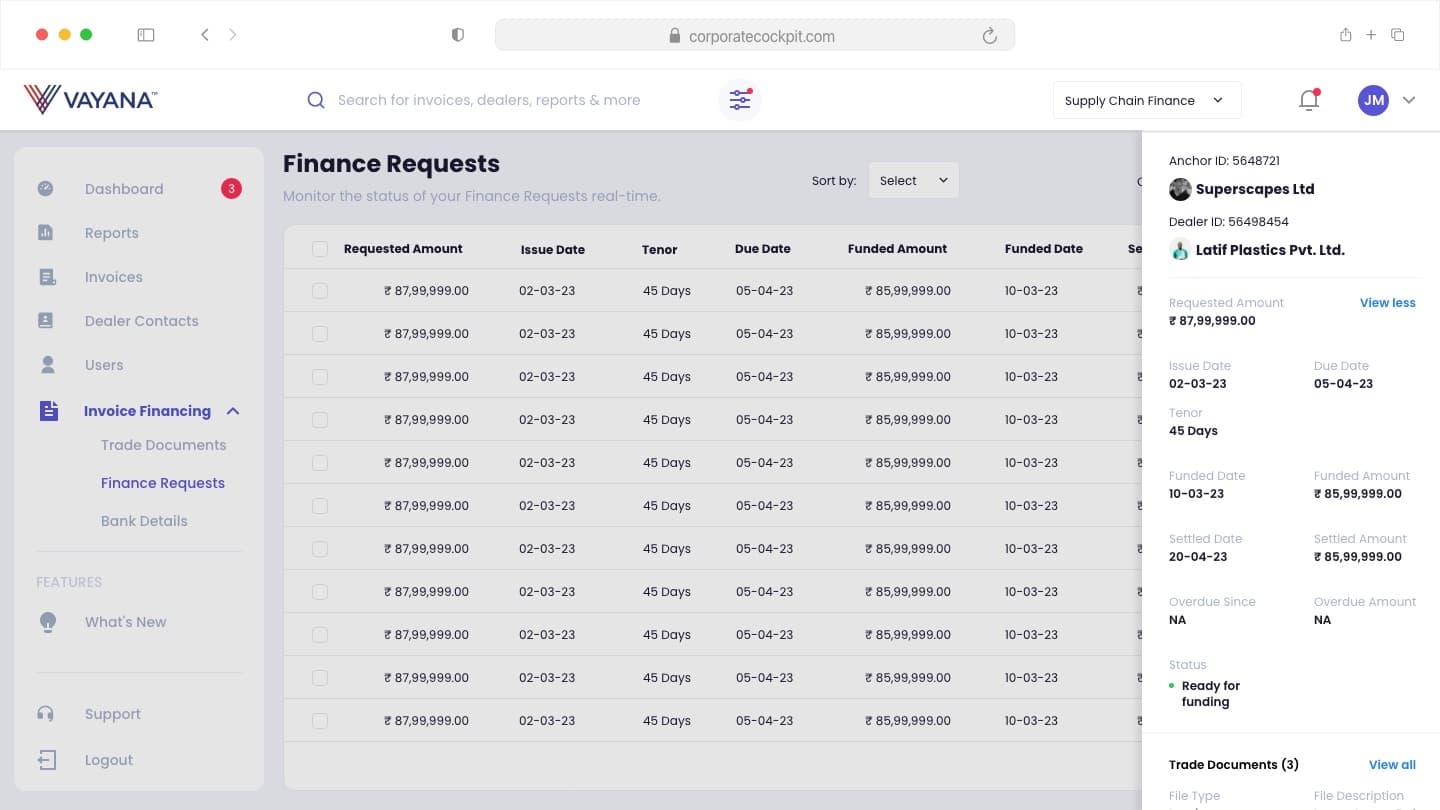Check the seventh table row checkbox
This screenshot has width=1440, height=810.
click(320, 549)
